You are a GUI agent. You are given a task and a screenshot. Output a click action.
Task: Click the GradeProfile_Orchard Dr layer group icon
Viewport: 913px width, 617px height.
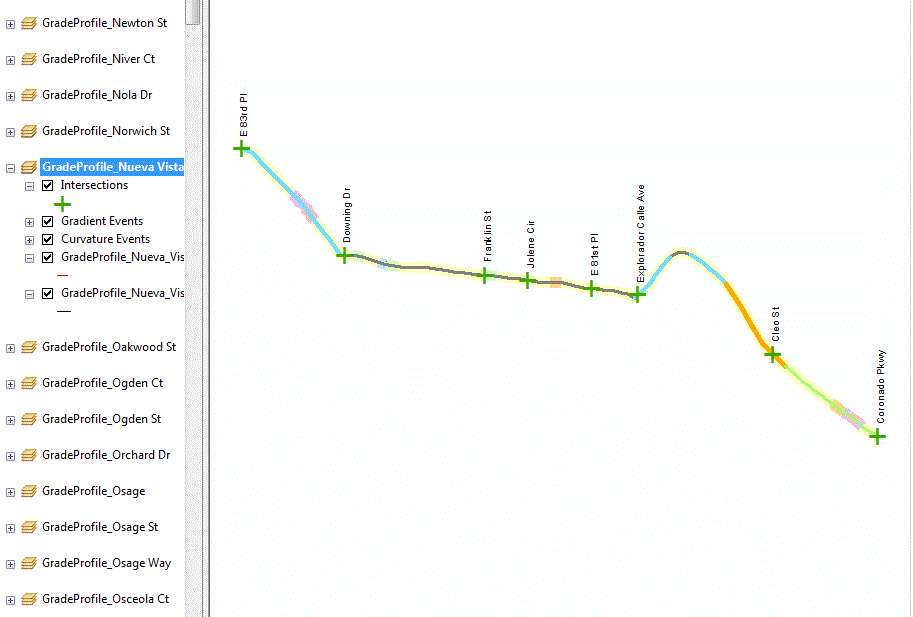pos(29,456)
